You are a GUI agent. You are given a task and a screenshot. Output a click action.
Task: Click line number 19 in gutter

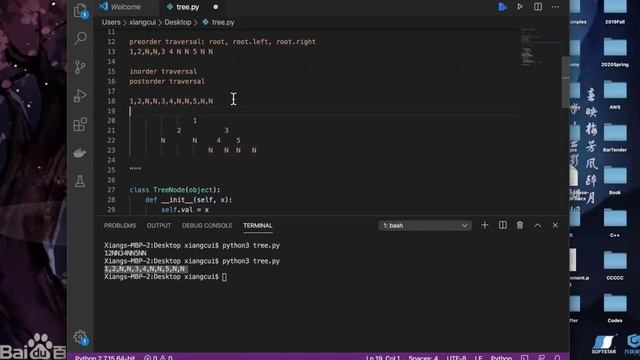click(x=111, y=111)
